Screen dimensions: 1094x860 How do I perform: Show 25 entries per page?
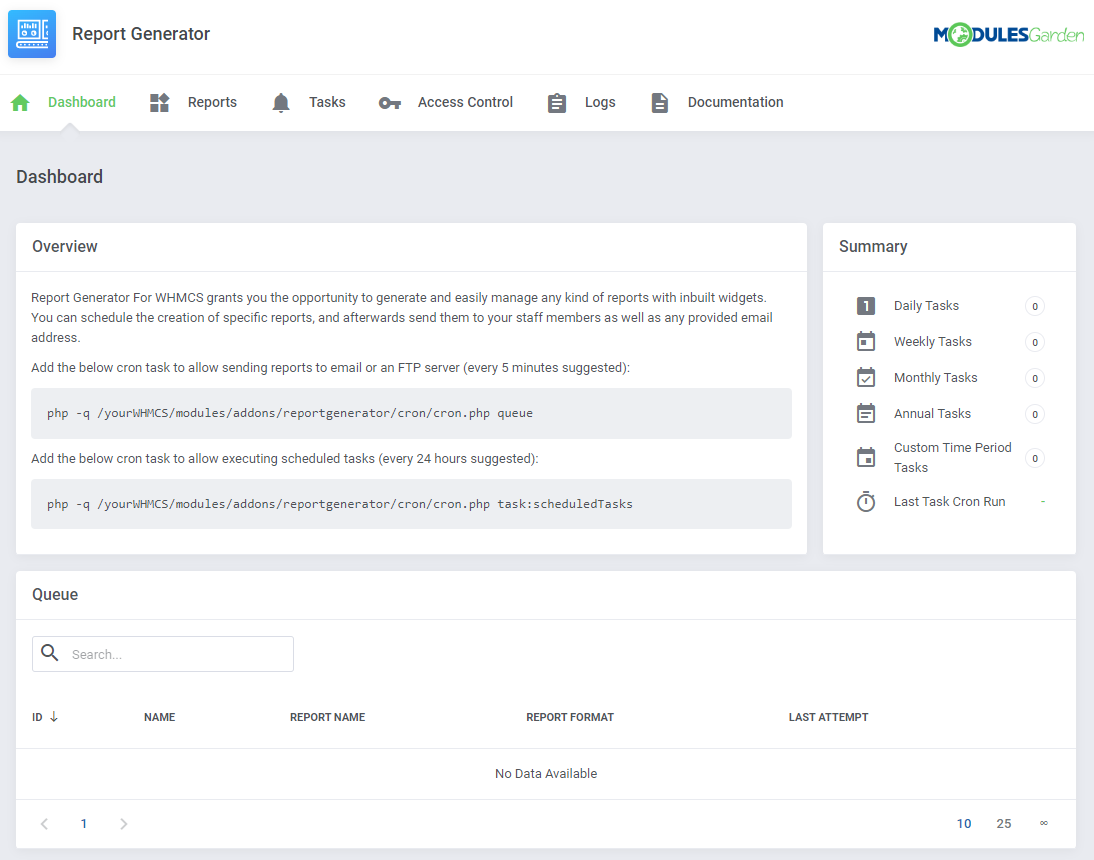(1003, 824)
